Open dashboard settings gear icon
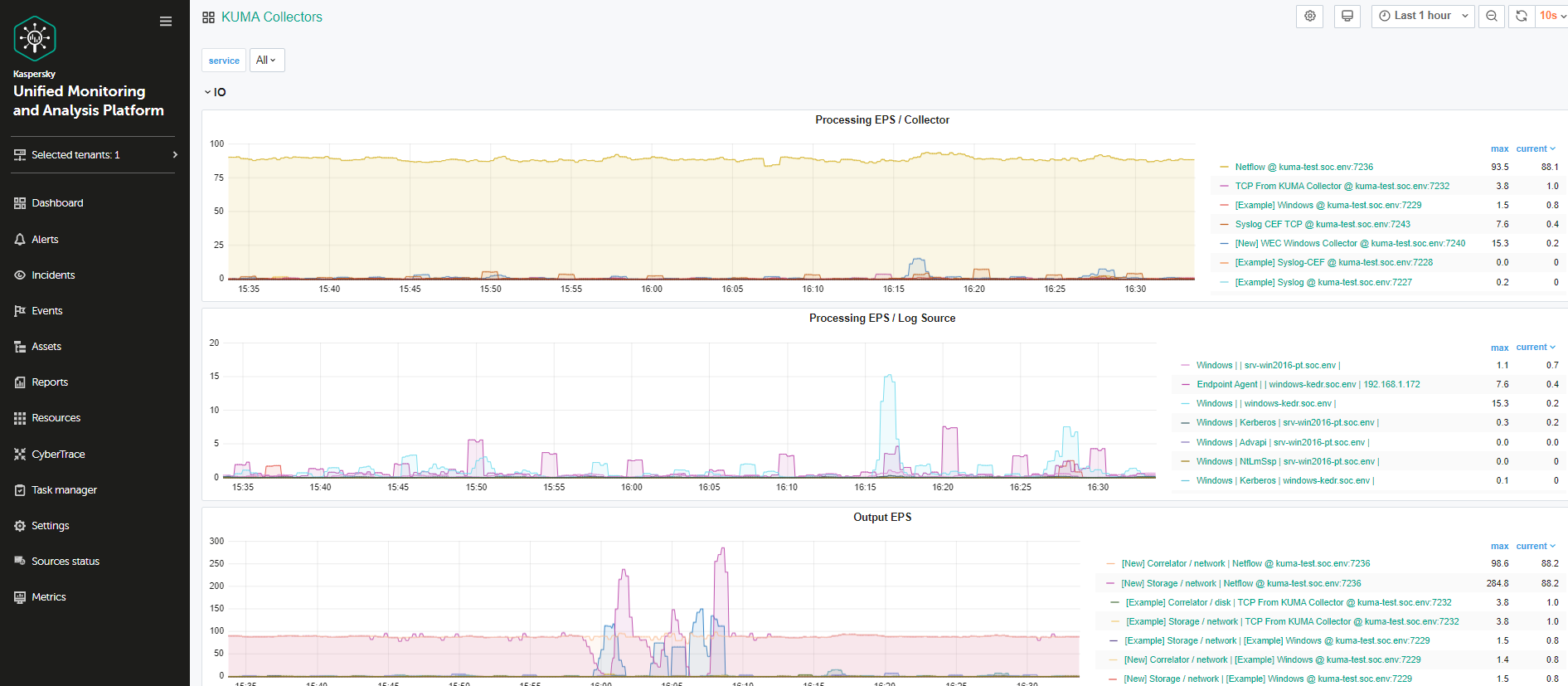This screenshot has height=686, width=1568. 1310,16
